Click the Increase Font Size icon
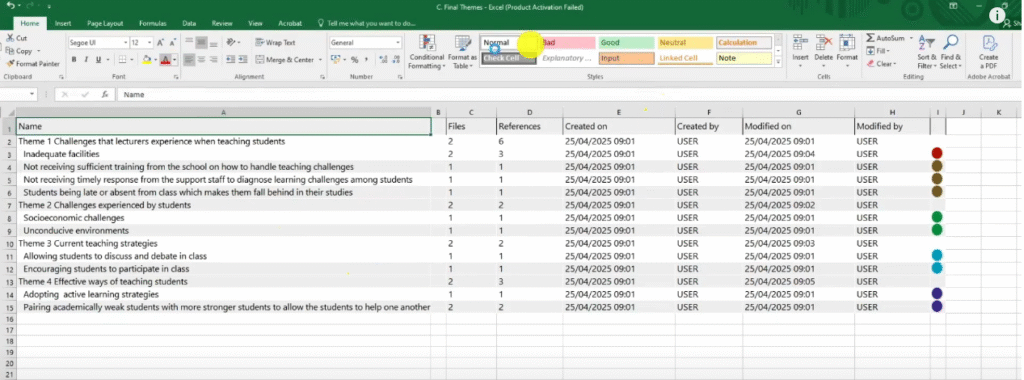The image size is (1024, 380). pyautogui.click(x=161, y=42)
